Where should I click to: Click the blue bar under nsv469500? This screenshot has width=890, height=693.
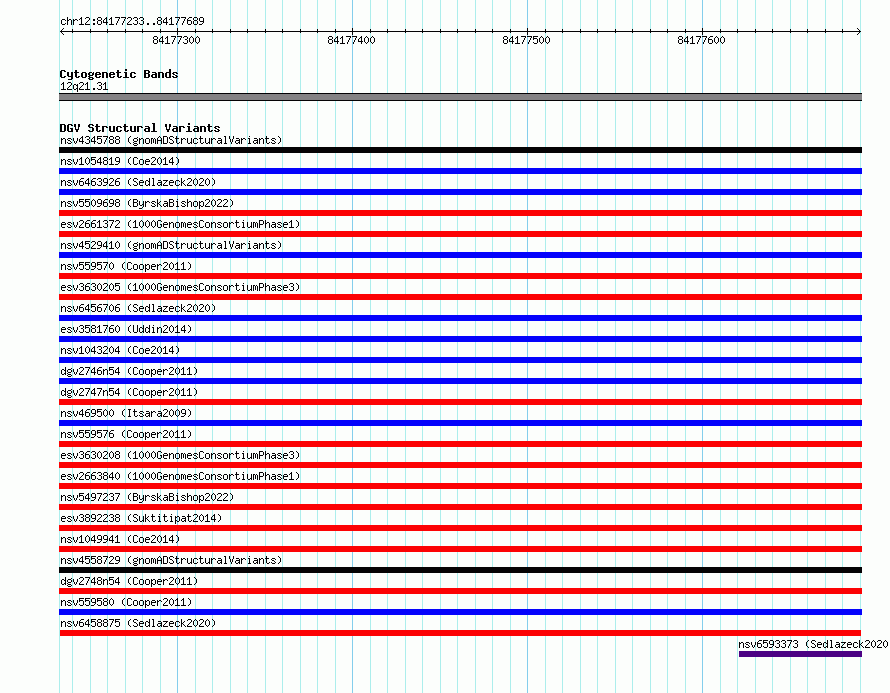(x=460, y=423)
